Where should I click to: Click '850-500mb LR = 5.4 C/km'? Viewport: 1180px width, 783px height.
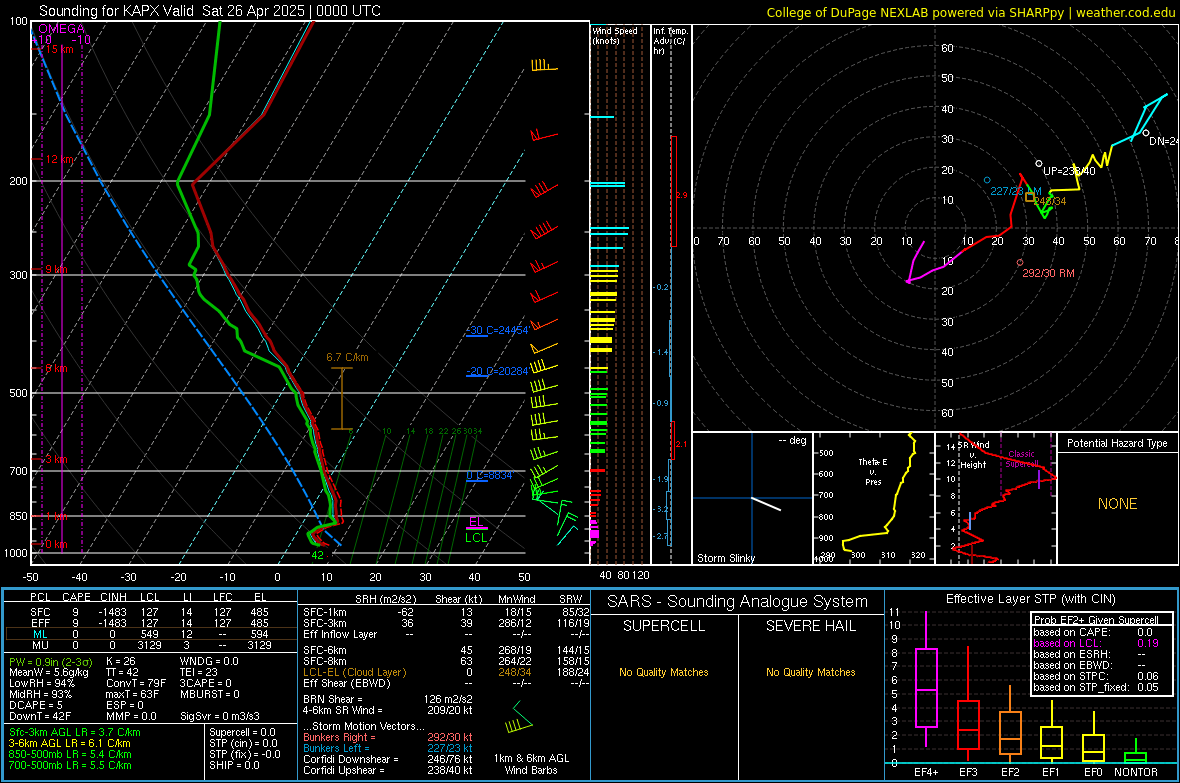70,754
